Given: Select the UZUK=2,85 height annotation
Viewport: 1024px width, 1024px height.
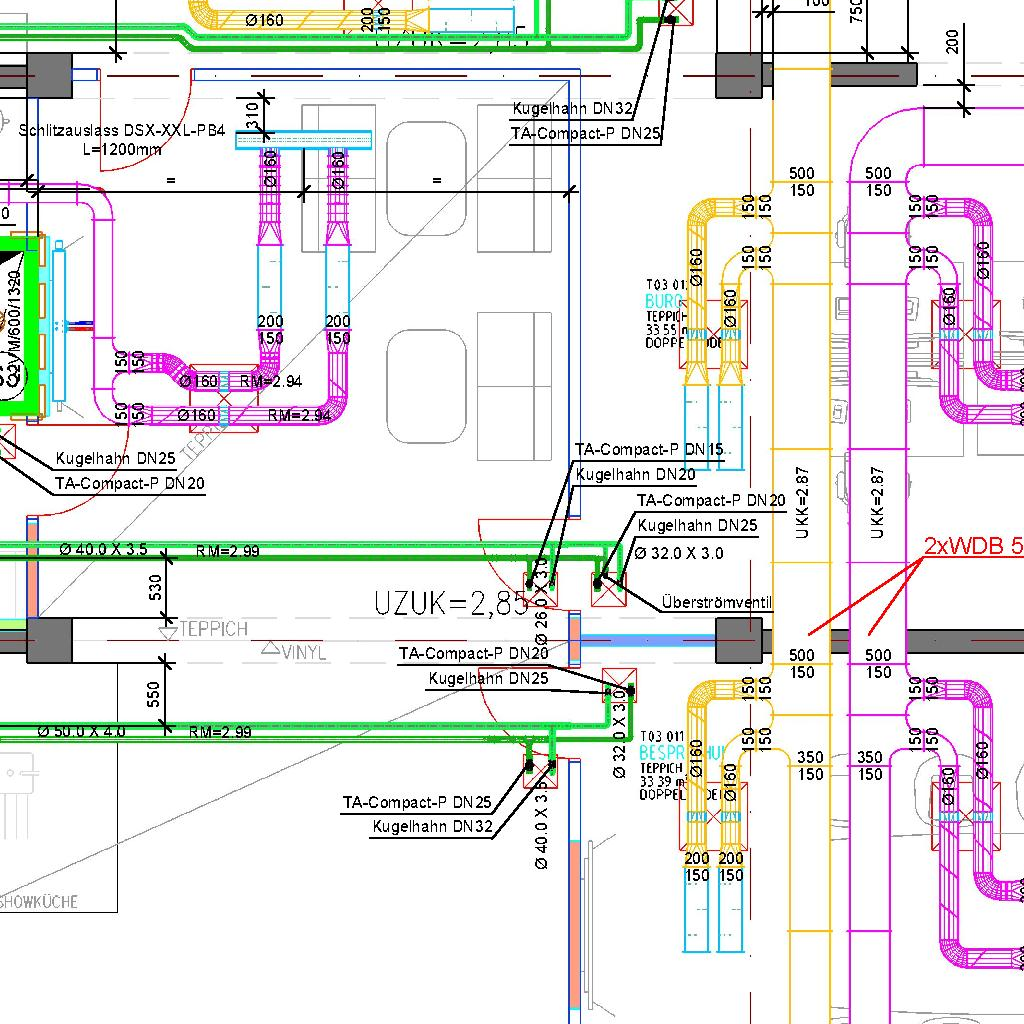Looking at the screenshot, I should tap(449, 603).
